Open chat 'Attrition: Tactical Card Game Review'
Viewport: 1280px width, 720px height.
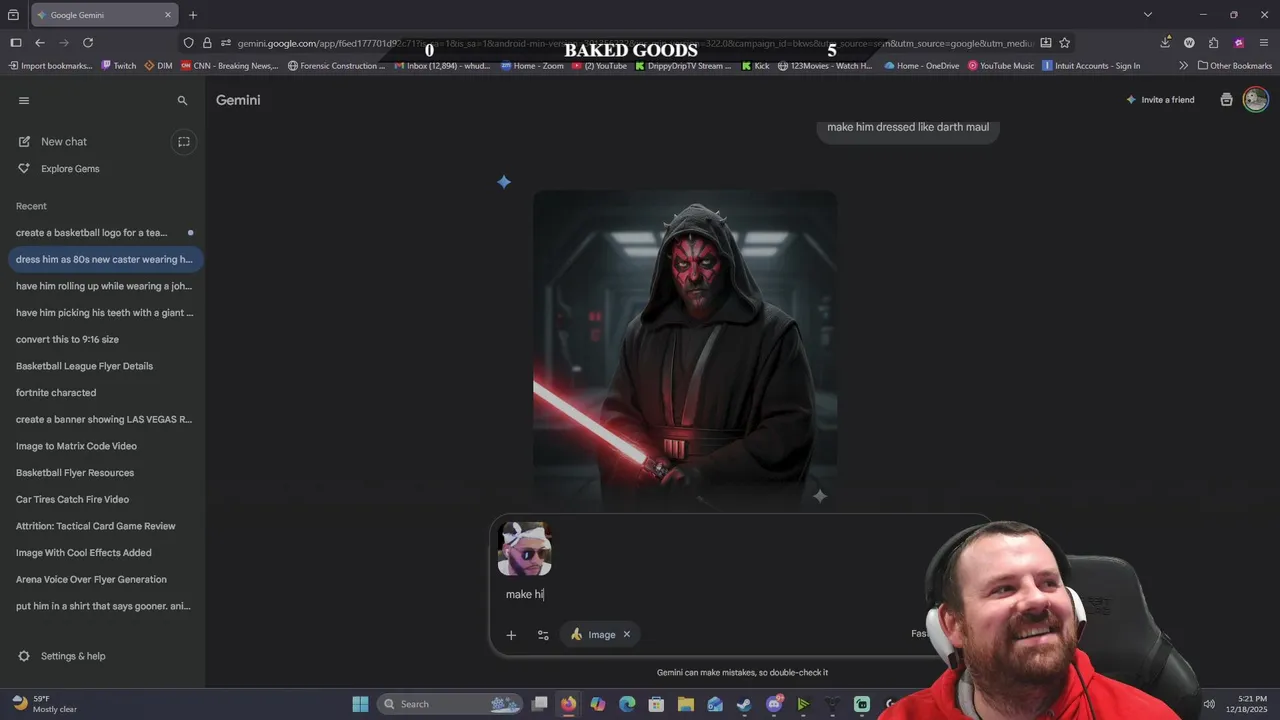click(95, 526)
